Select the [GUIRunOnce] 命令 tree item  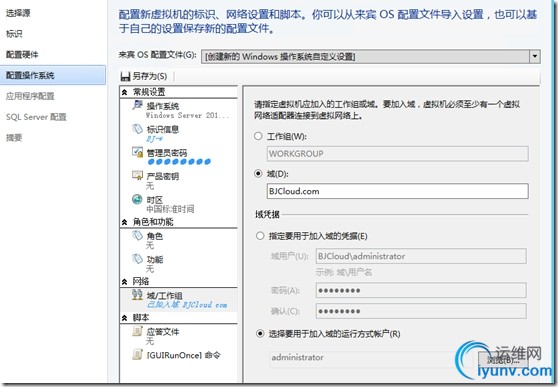tap(179, 355)
